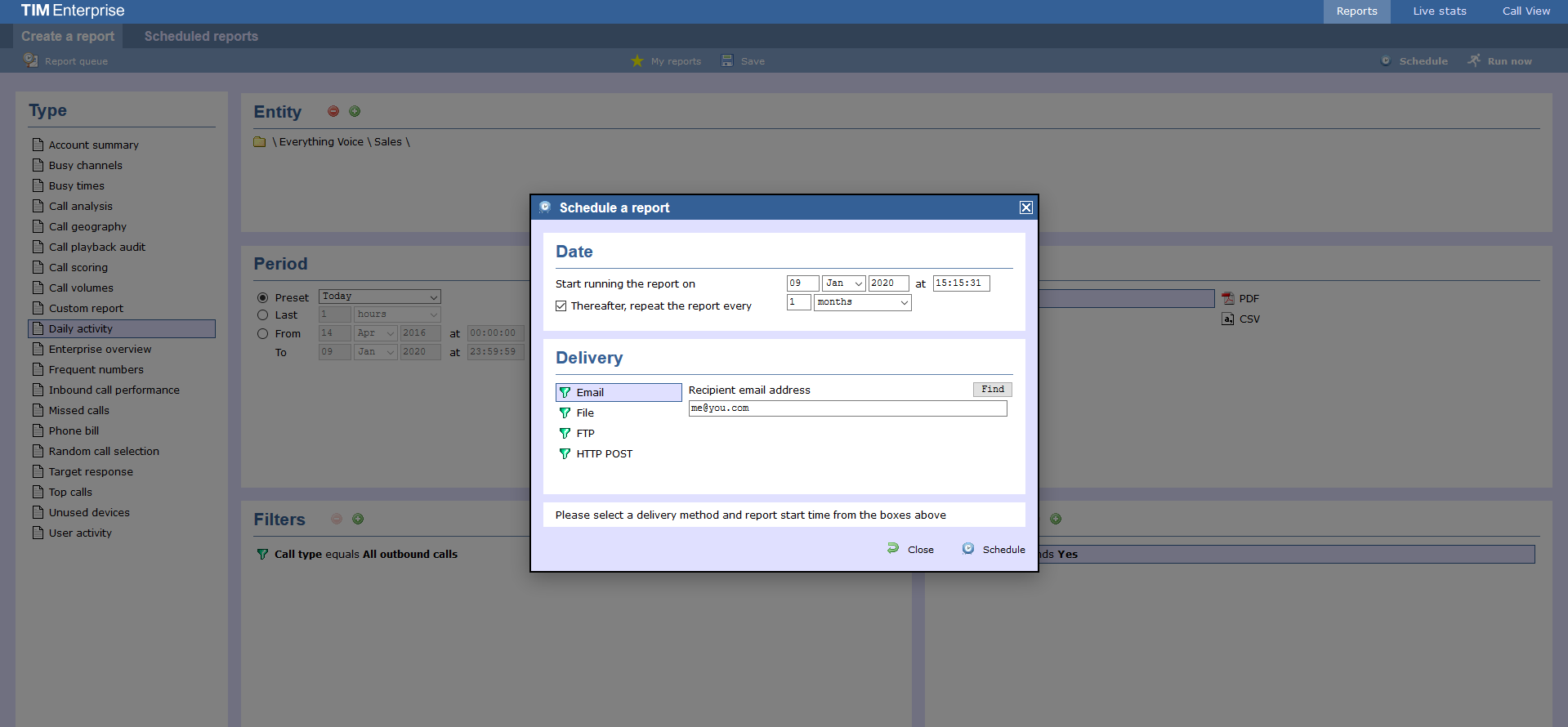Select the Call analysis report type
The height and width of the screenshot is (727, 1568).
[81, 206]
